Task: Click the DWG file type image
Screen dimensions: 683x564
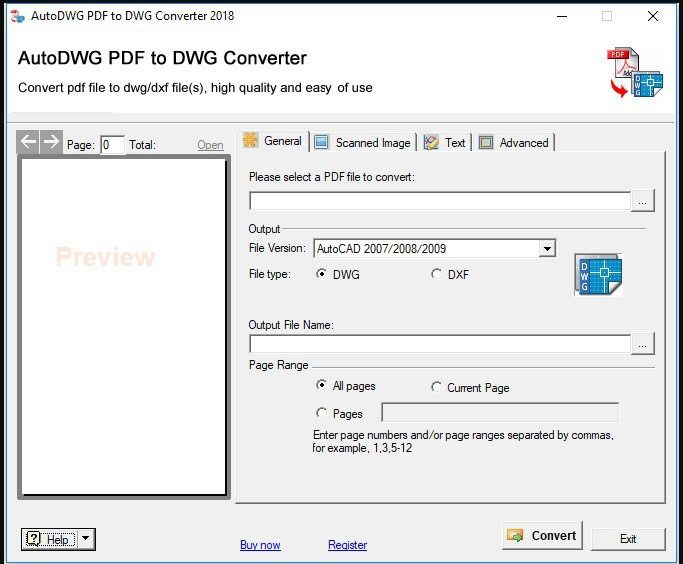Action: click(598, 275)
